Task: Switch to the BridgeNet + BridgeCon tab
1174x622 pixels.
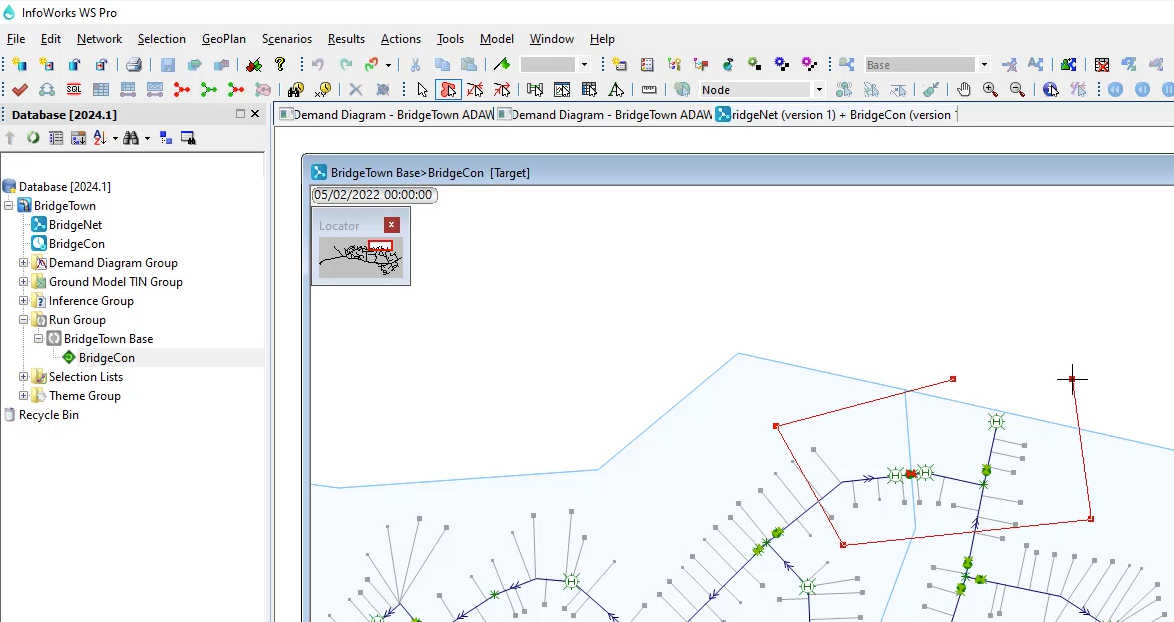Action: 835,115
